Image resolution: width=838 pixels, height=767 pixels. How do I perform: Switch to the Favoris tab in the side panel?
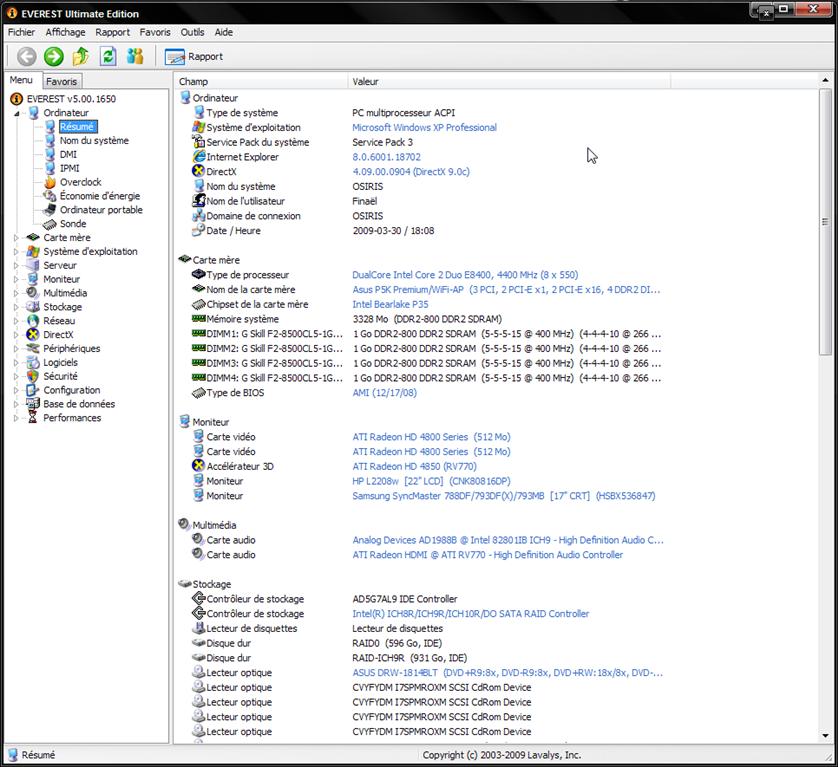coord(61,81)
